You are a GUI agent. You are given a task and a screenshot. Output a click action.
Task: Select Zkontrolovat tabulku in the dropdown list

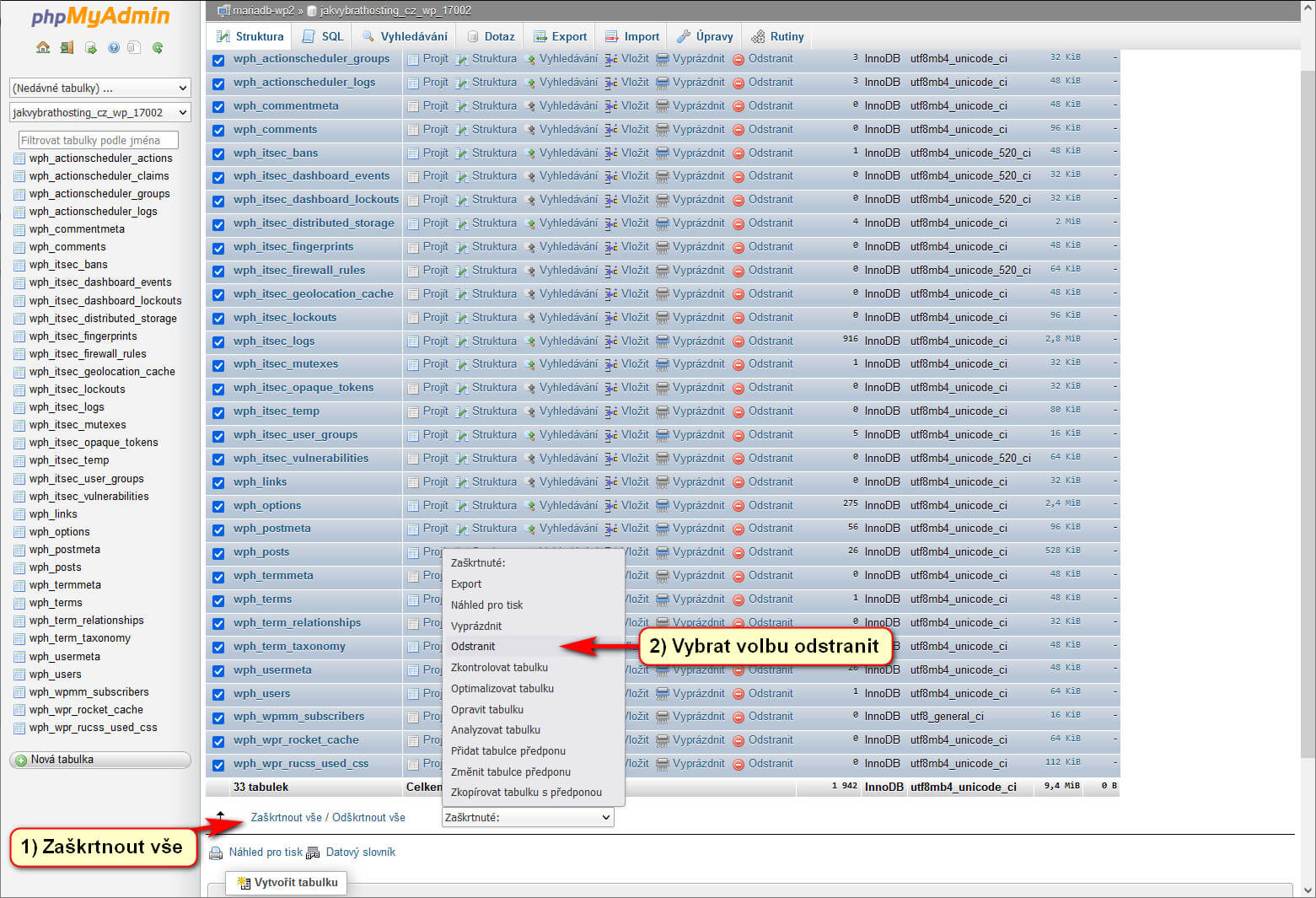tap(499, 667)
